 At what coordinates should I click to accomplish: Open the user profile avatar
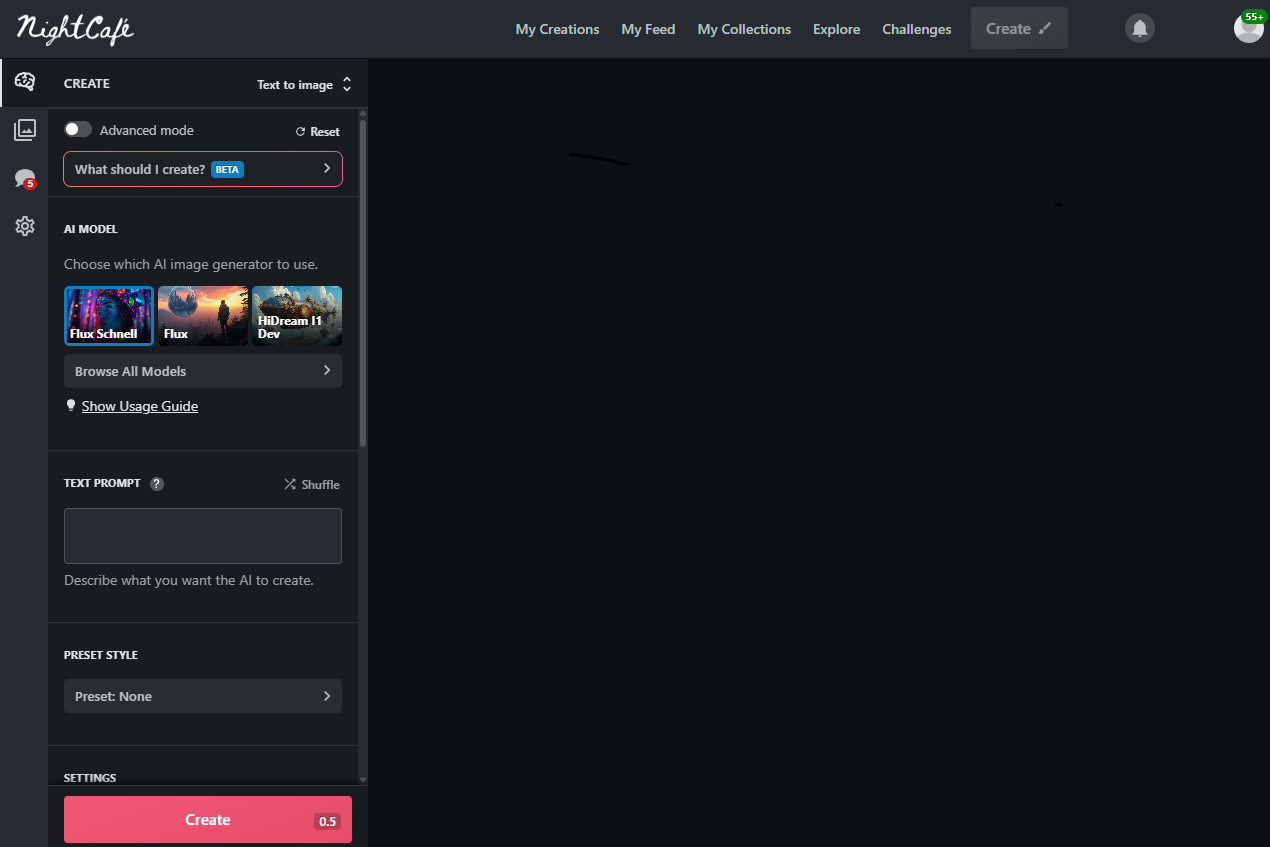click(1248, 28)
